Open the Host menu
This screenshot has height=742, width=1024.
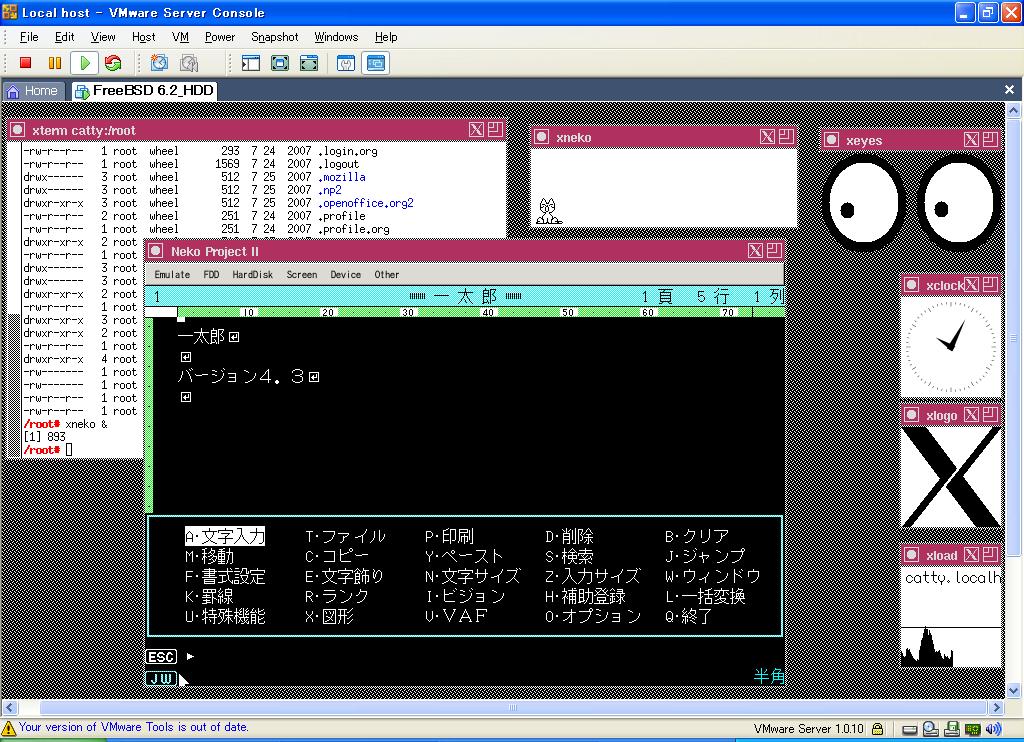pos(144,37)
